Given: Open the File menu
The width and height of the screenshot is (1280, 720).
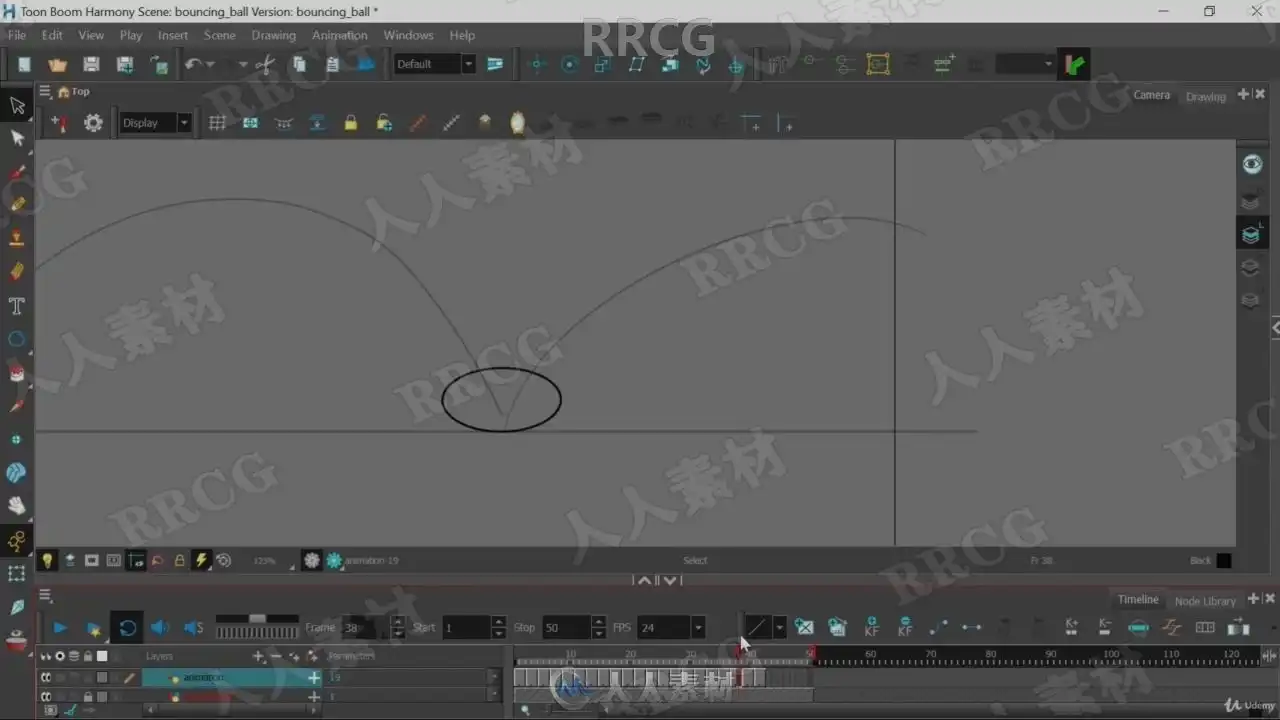Looking at the screenshot, I should (x=17, y=35).
